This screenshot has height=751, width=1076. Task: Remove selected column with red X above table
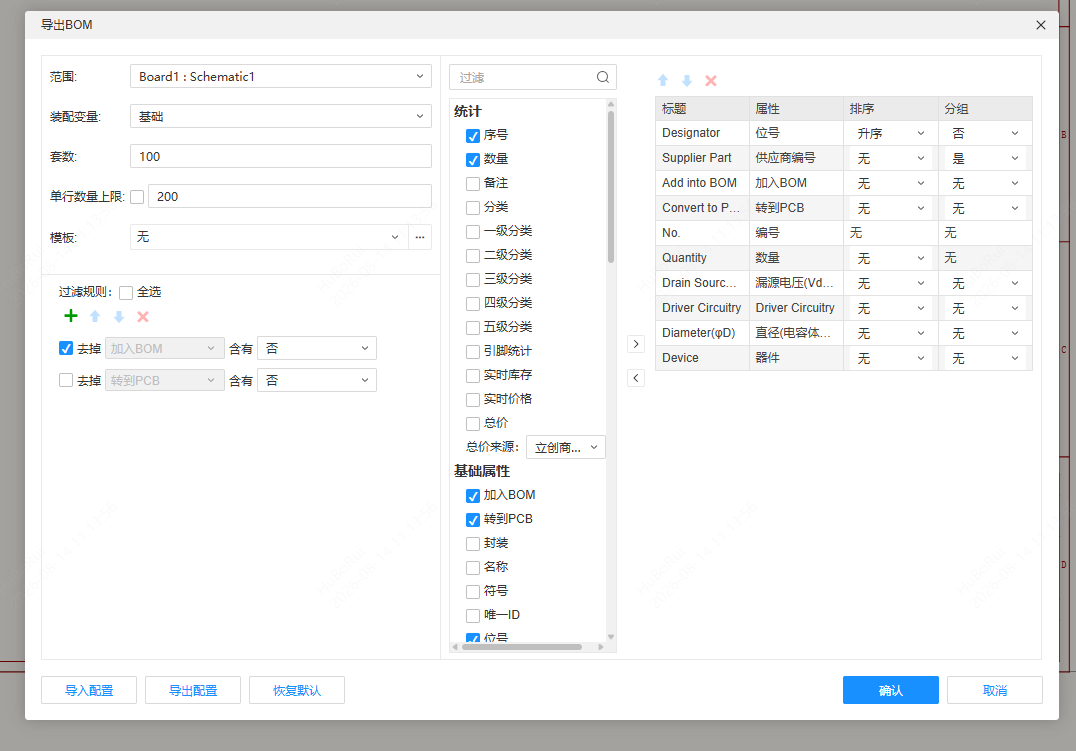pos(711,80)
